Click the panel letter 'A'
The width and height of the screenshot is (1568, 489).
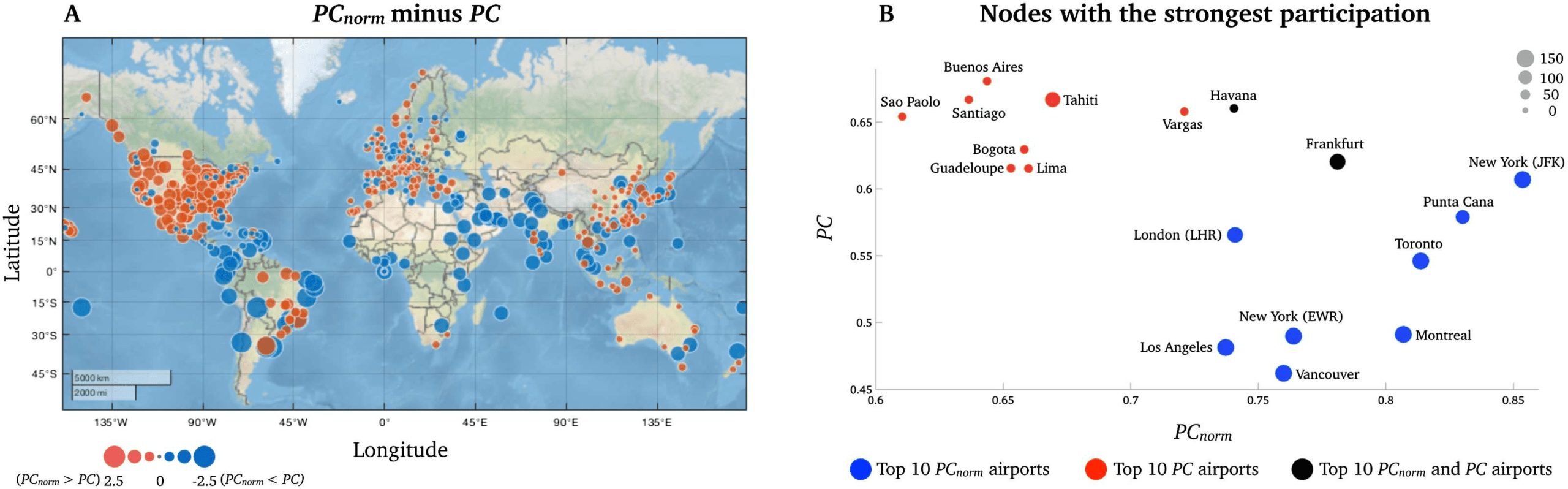coord(72,13)
